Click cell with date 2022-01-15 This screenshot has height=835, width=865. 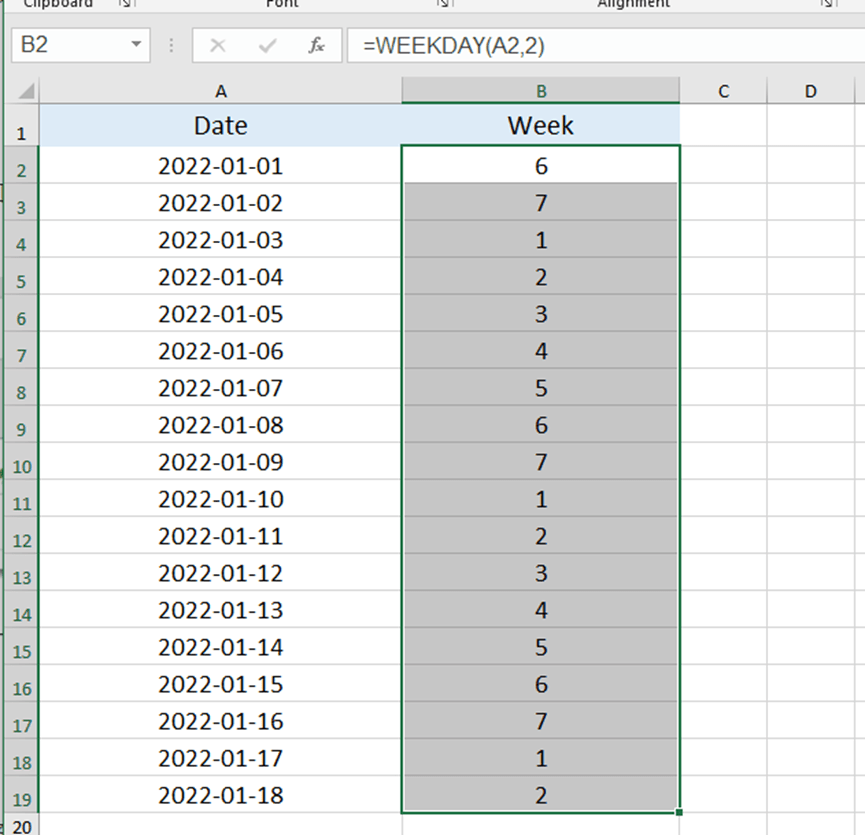221,684
